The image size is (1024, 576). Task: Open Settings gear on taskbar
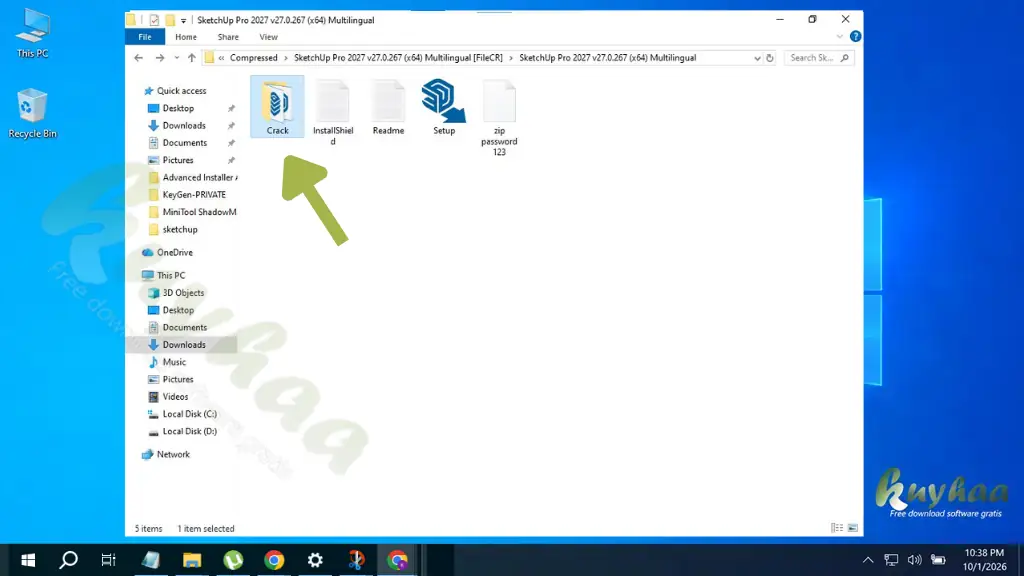pyautogui.click(x=315, y=560)
